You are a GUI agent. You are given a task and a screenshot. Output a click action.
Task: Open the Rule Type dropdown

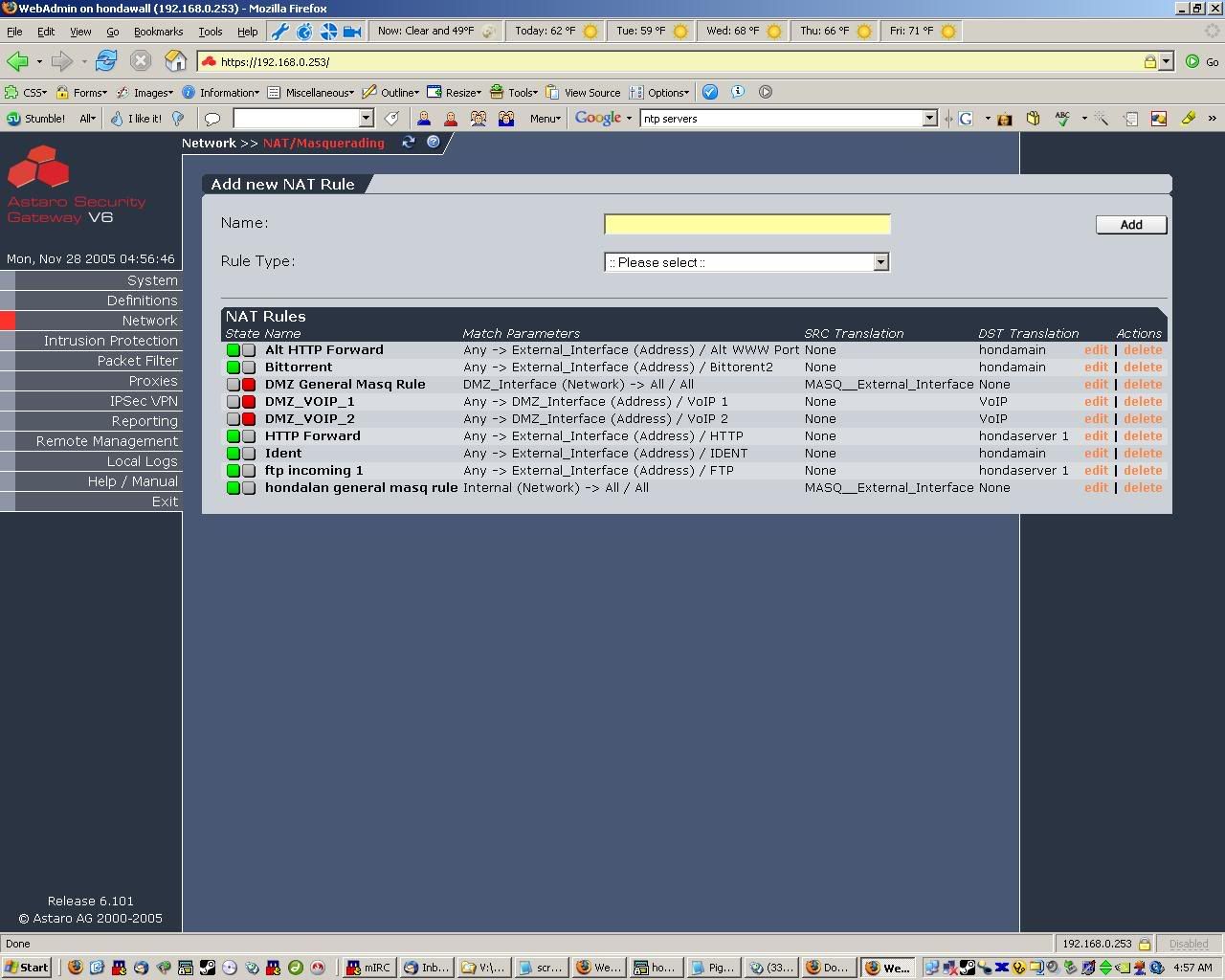(x=746, y=262)
